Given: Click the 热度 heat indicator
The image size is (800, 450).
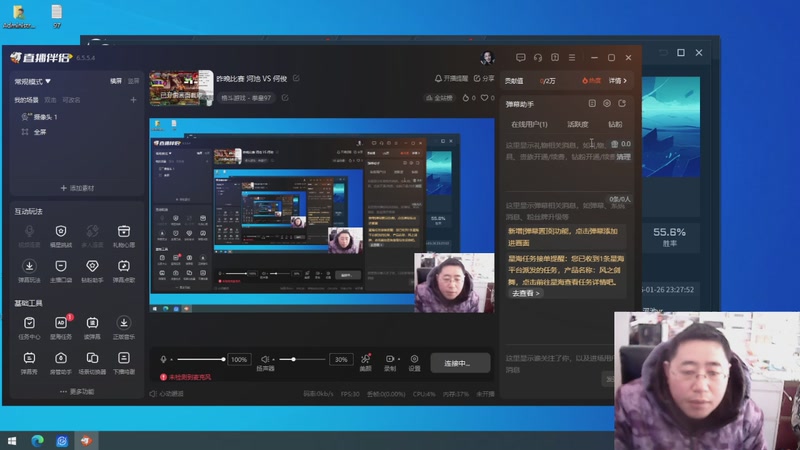Looking at the screenshot, I should (x=591, y=81).
